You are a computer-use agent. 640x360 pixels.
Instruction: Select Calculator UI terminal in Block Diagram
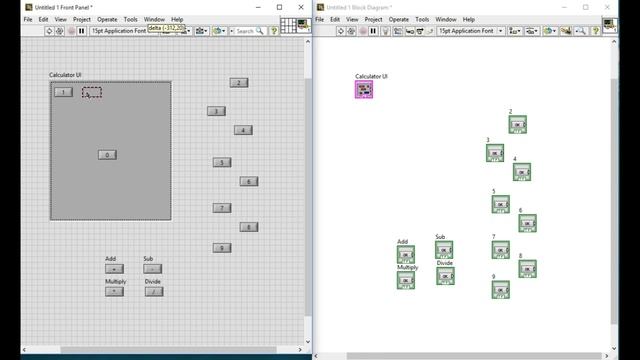coord(364,89)
